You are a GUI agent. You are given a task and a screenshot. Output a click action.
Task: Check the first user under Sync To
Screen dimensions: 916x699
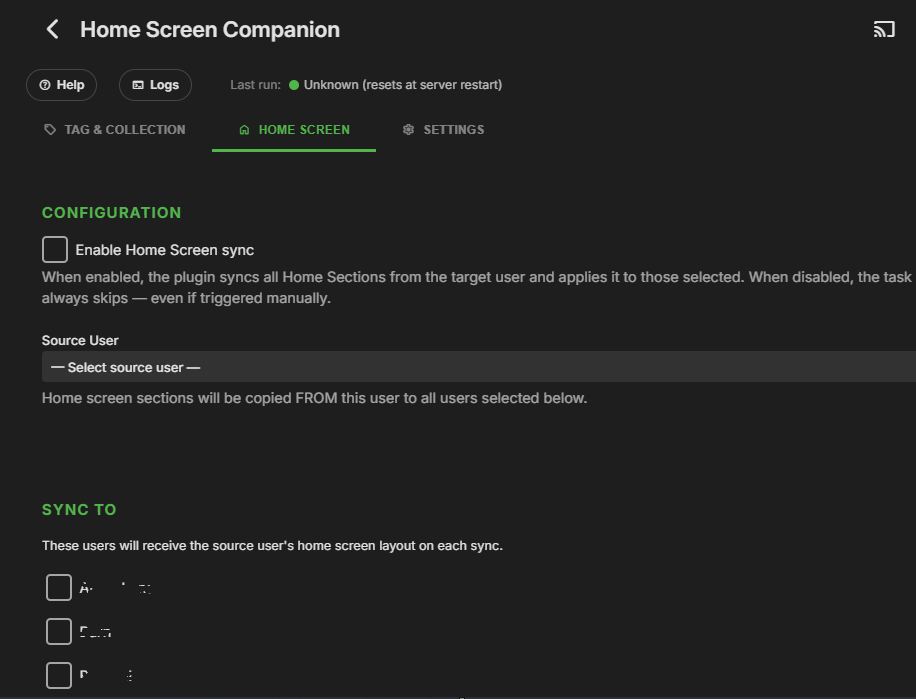(59, 588)
